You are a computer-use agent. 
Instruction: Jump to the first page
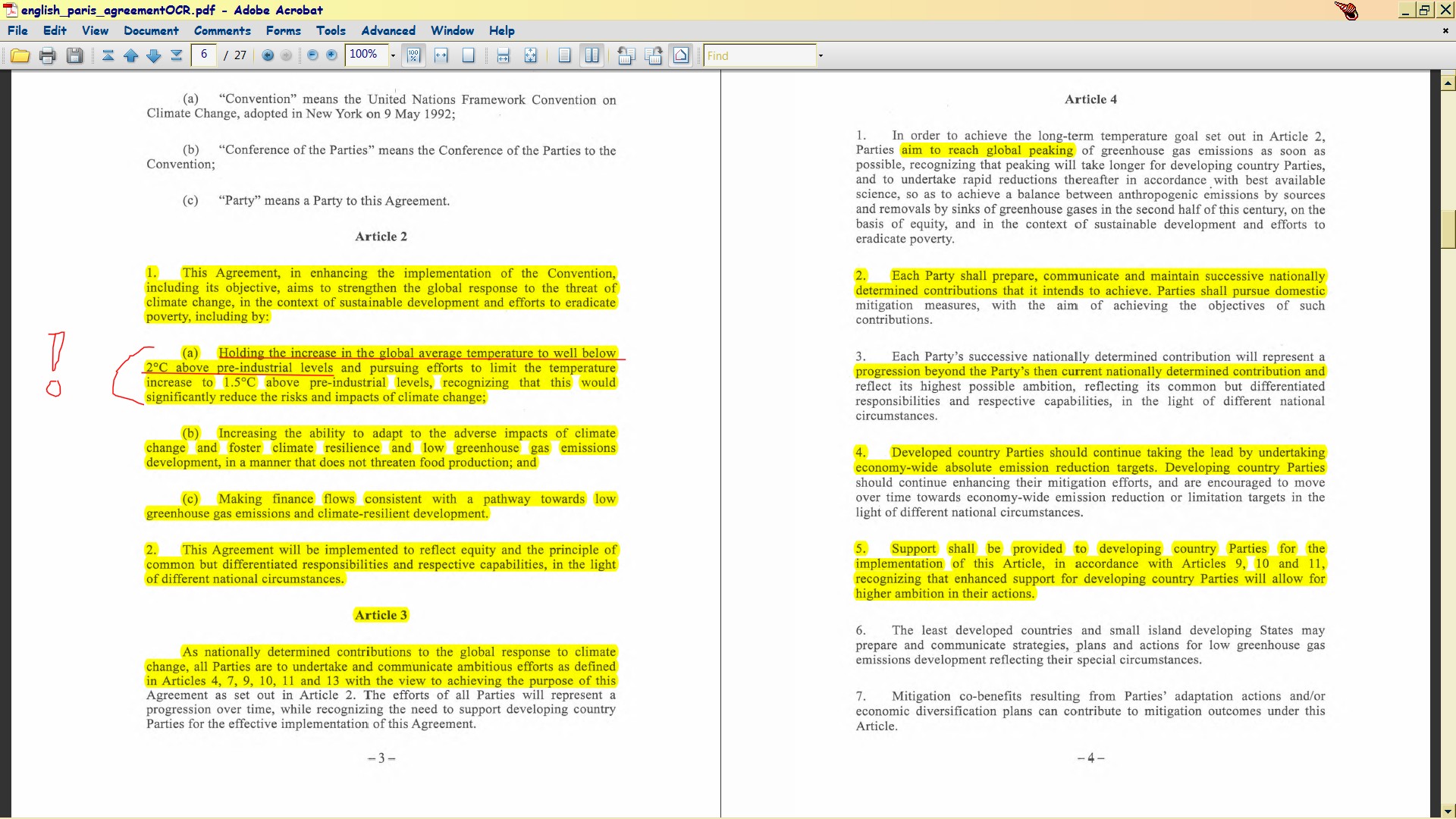point(108,55)
